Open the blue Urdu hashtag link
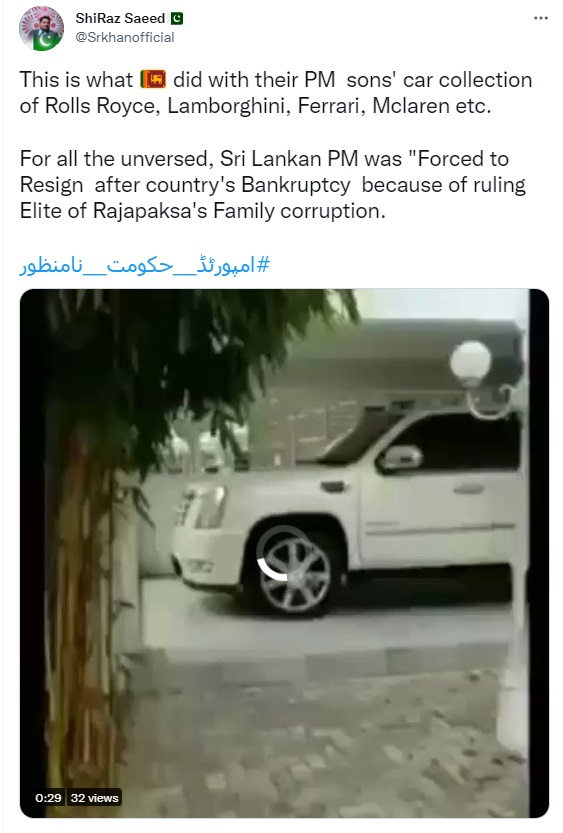563x833 pixels. coord(145,264)
